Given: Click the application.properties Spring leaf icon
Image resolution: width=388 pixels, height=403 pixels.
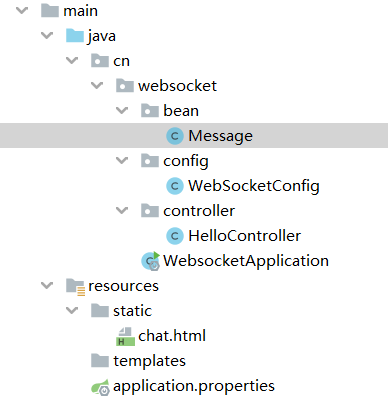Looking at the screenshot, I should pyautogui.click(x=100, y=387).
